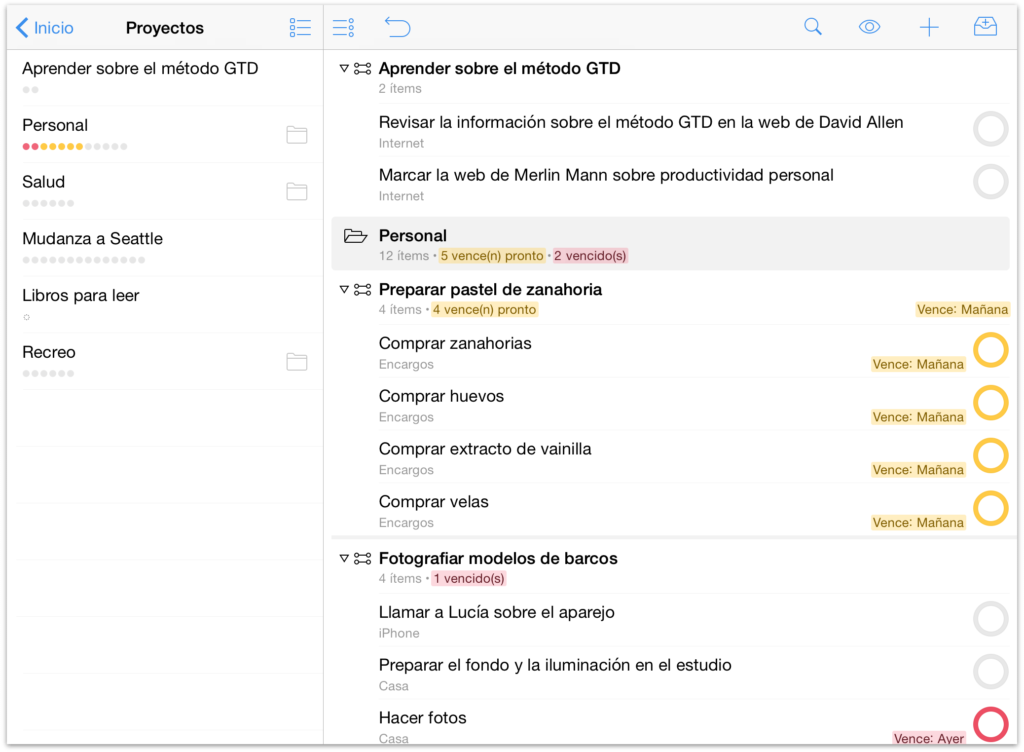
Task: Tap the eye view options icon
Action: click(870, 28)
